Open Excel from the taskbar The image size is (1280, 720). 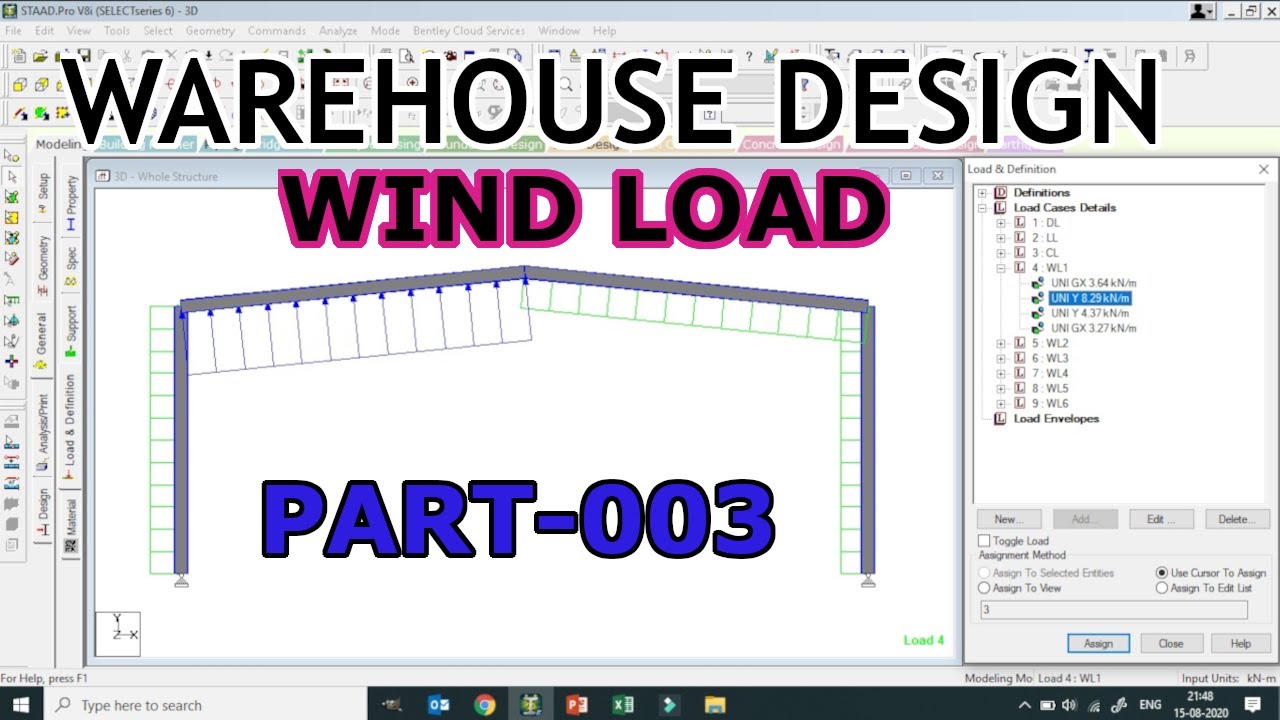coord(623,704)
